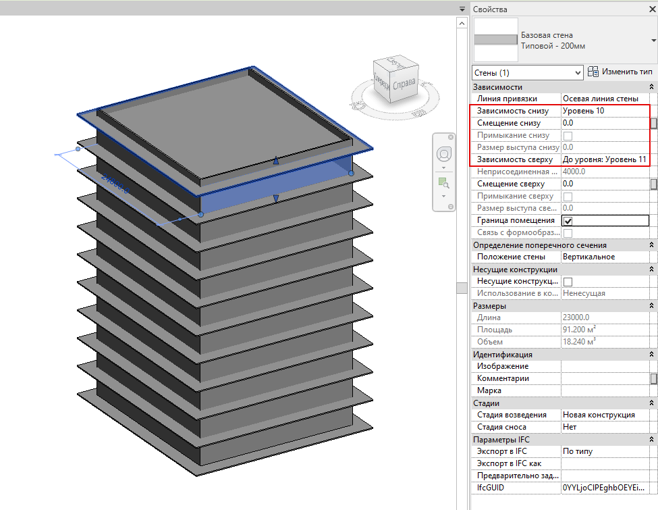Image resolution: width=658 pixels, height=510 pixels.
Task: Collapse the Параметры IFC section
Action: [651, 439]
